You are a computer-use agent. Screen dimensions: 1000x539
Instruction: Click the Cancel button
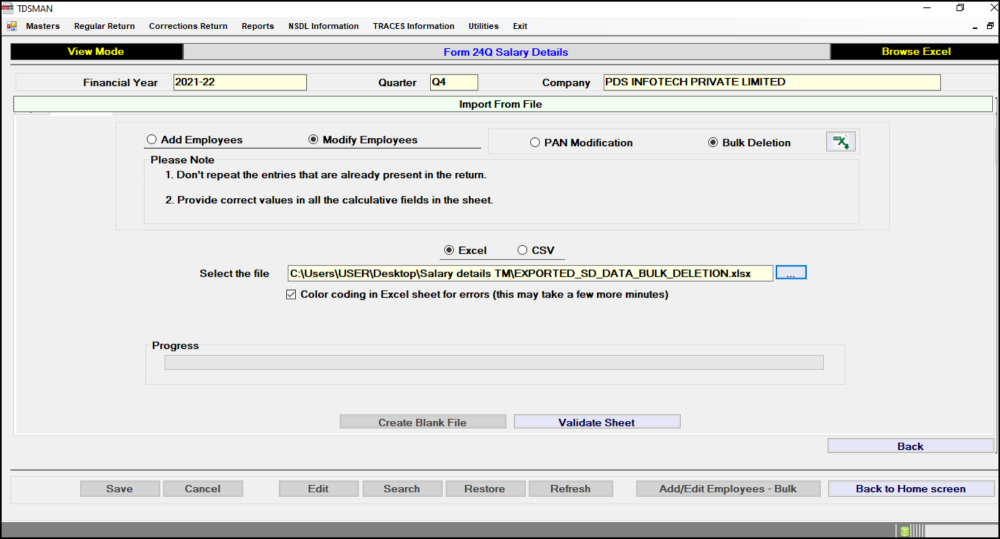pyautogui.click(x=203, y=489)
